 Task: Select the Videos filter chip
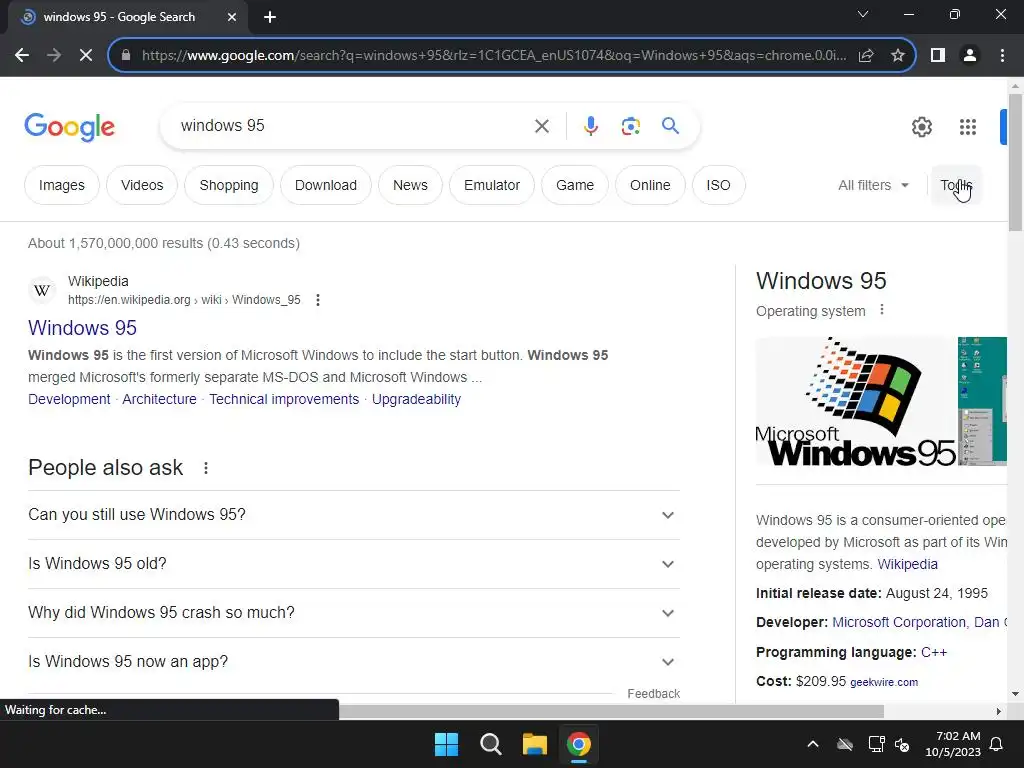(142, 185)
